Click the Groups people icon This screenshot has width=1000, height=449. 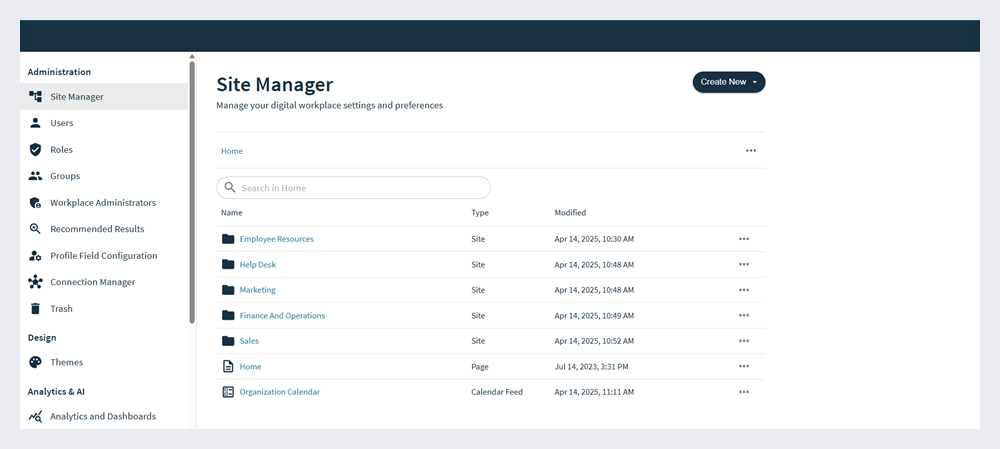[35, 176]
